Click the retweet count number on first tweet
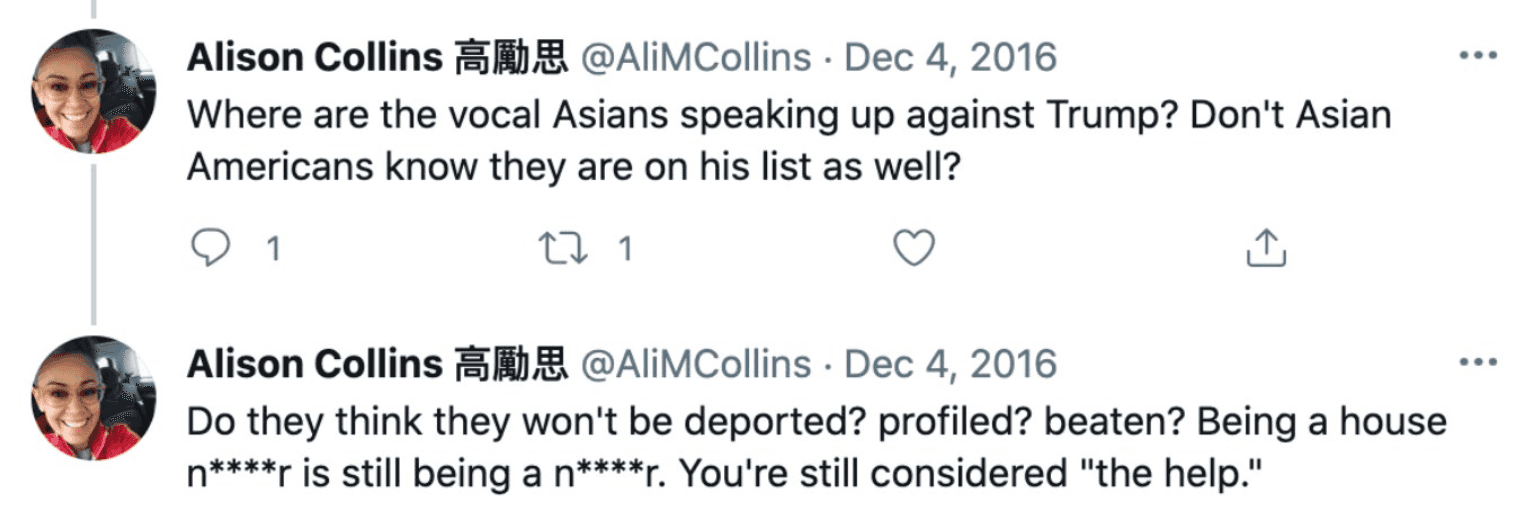The height and width of the screenshot is (511, 1524). click(x=625, y=249)
